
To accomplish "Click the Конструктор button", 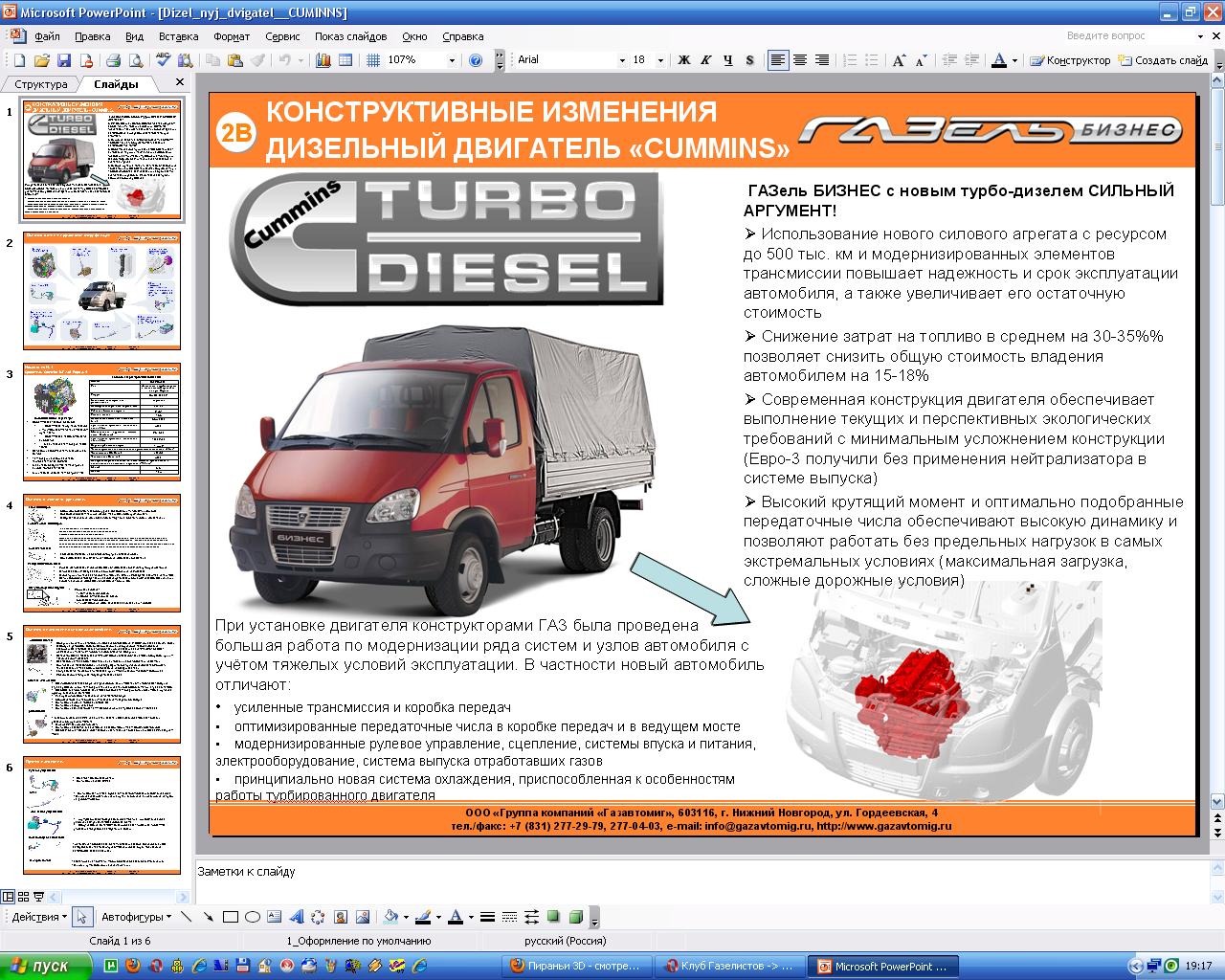I will 1070,60.
